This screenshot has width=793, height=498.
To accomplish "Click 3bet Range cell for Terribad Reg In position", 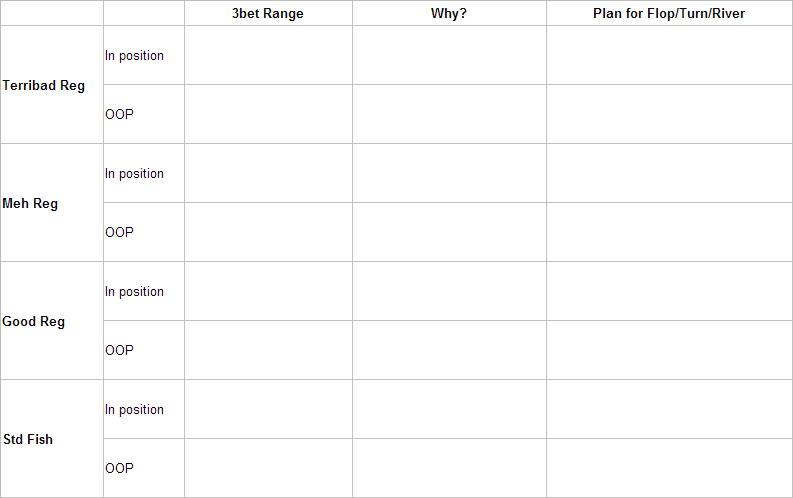I will click(269, 55).
